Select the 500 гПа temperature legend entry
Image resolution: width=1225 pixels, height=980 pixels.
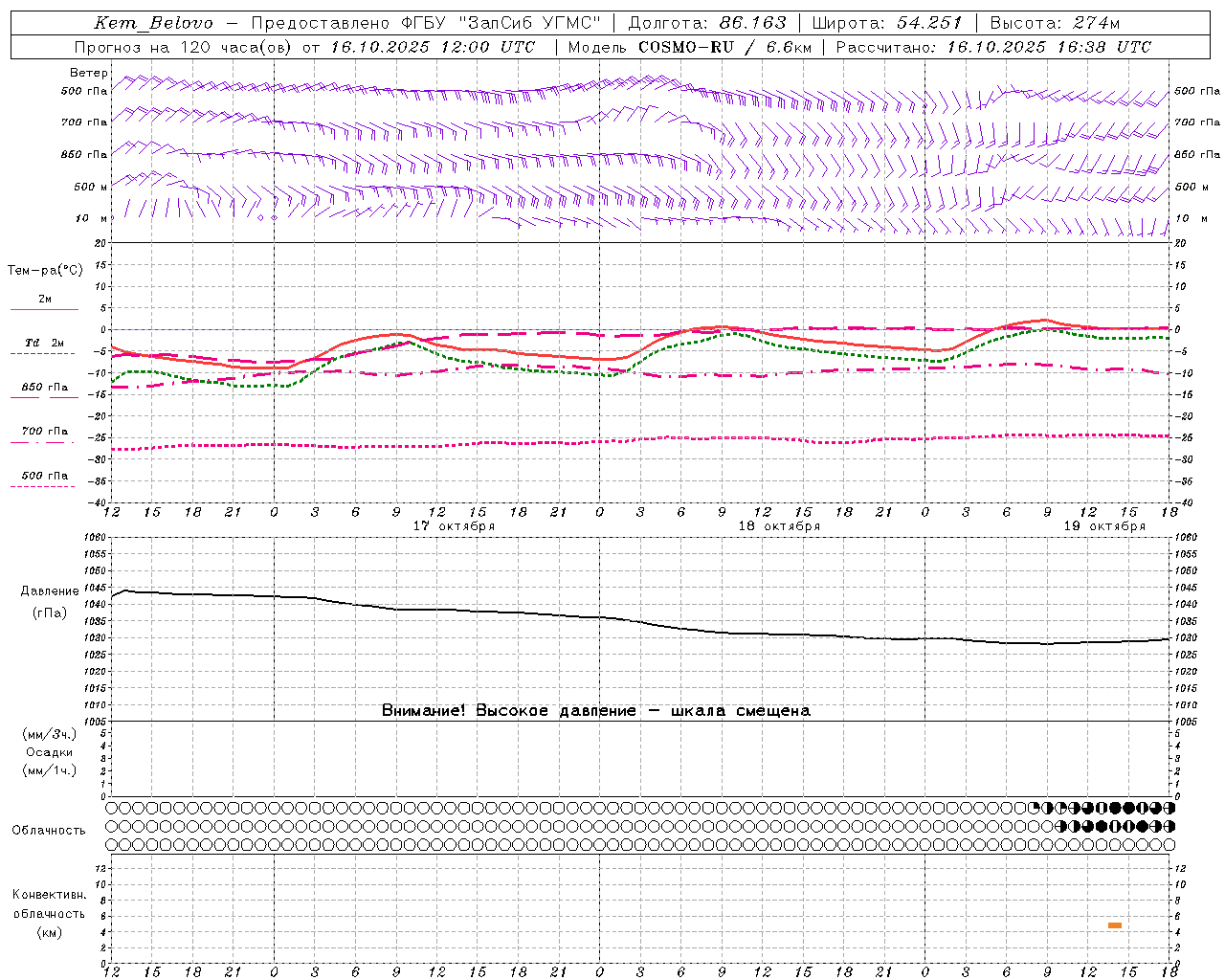(45, 476)
